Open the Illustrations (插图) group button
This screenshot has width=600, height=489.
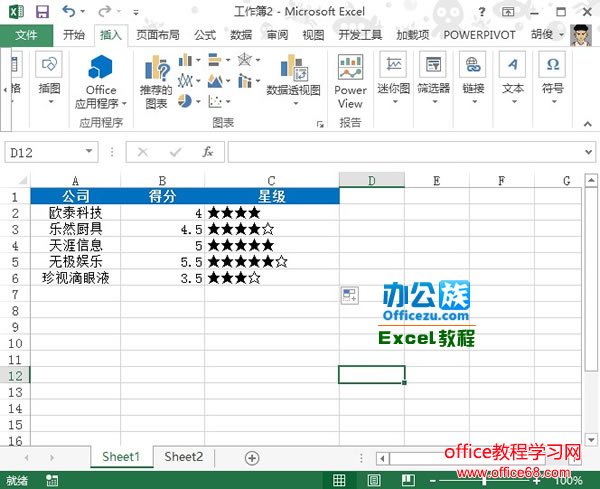tap(49, 79)
